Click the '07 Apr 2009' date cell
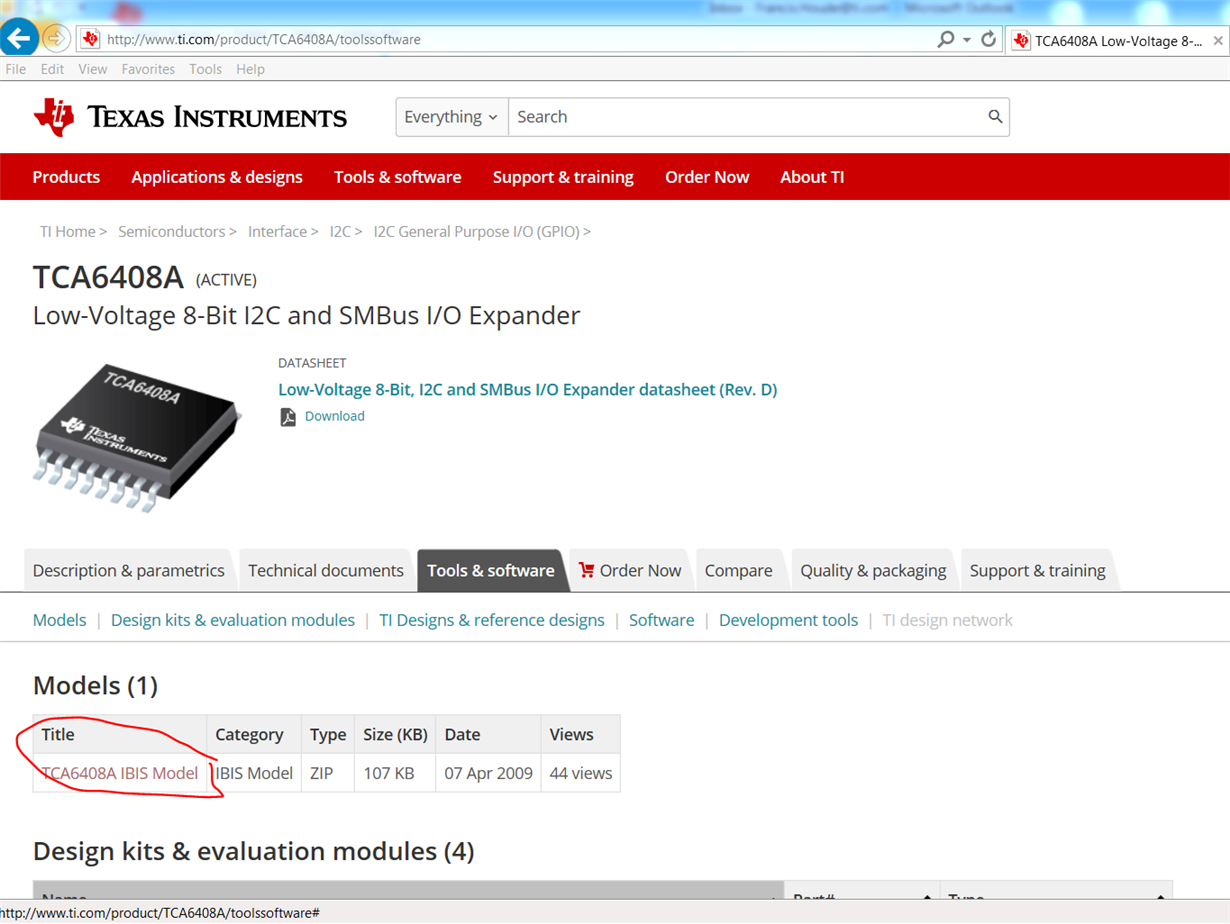 [489, 773]
